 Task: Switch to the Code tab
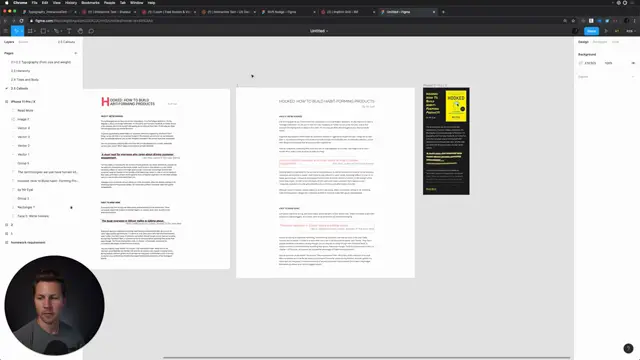point(615,42)
